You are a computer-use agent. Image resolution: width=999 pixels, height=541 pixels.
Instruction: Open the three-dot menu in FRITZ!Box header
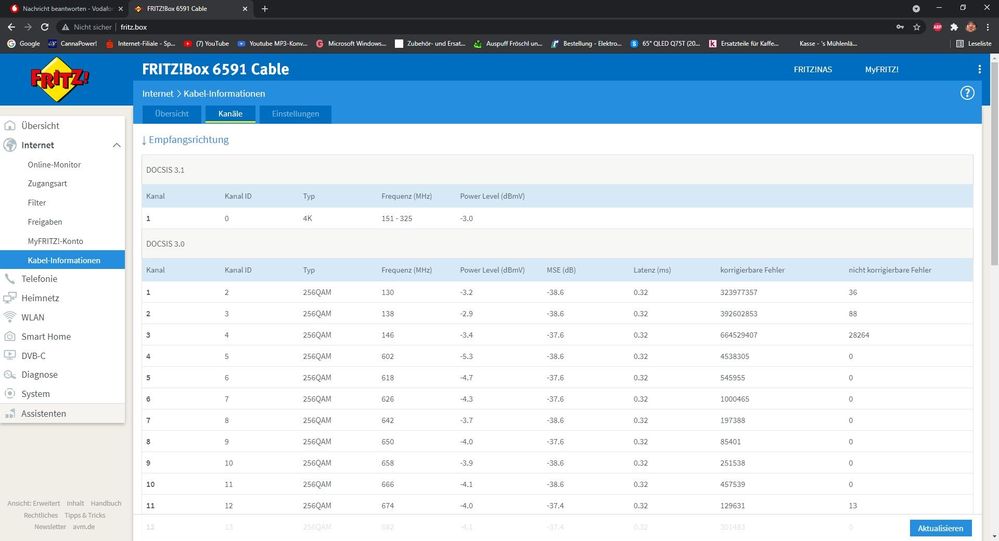979,70
